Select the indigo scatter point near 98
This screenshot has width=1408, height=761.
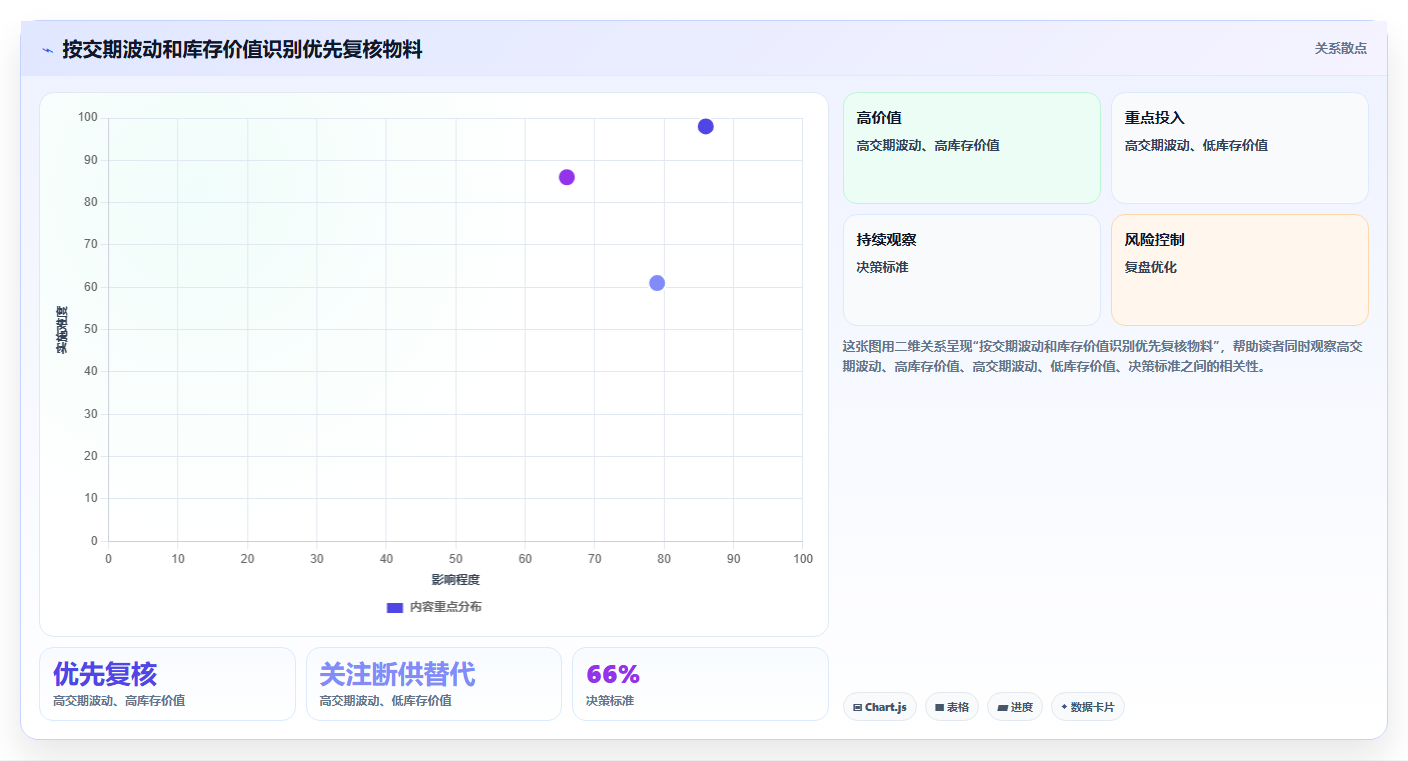click(x=706, y=126)
